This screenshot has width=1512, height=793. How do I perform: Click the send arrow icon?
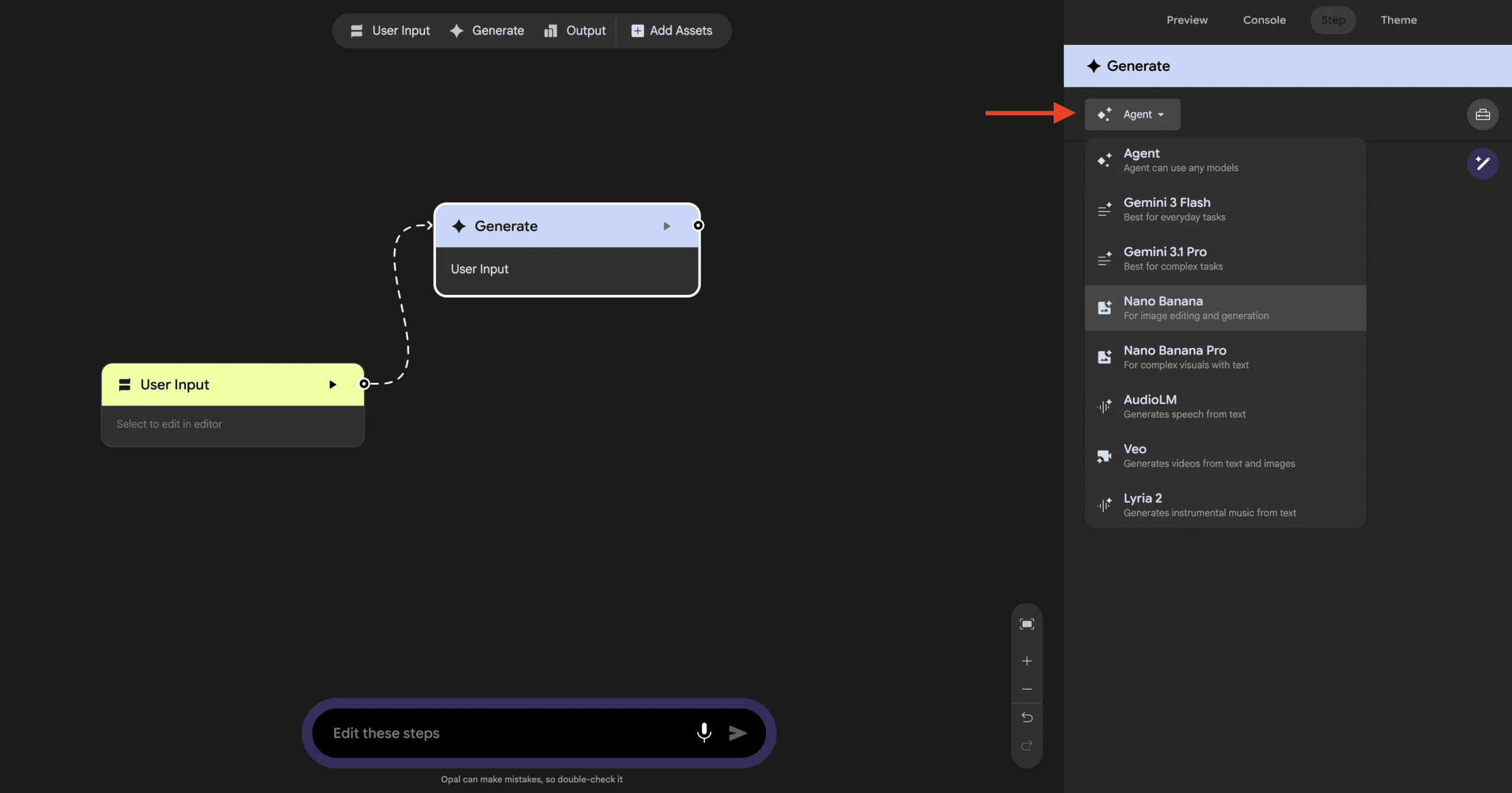click(x=738, y=733)
